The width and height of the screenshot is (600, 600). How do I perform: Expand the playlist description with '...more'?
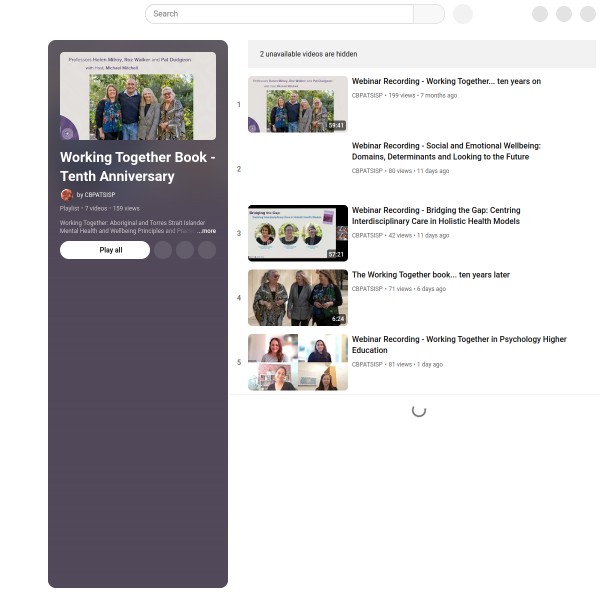pos(206,231)
